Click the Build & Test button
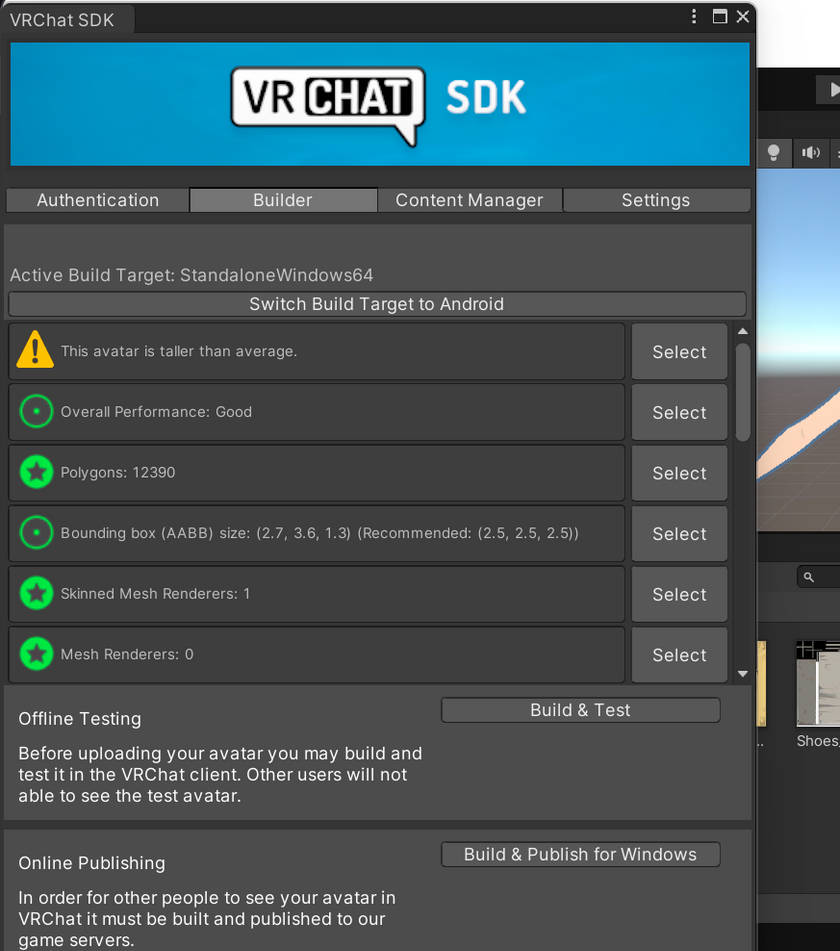The width and height of the screenshot is (840, 951). (x=580, y=710)
